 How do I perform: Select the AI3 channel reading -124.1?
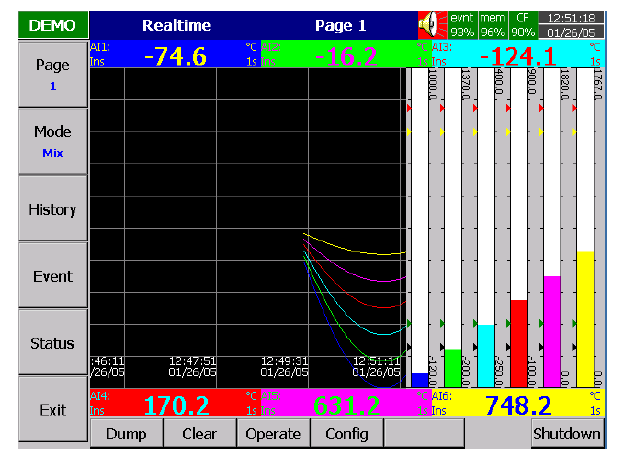tap(518, 54)
